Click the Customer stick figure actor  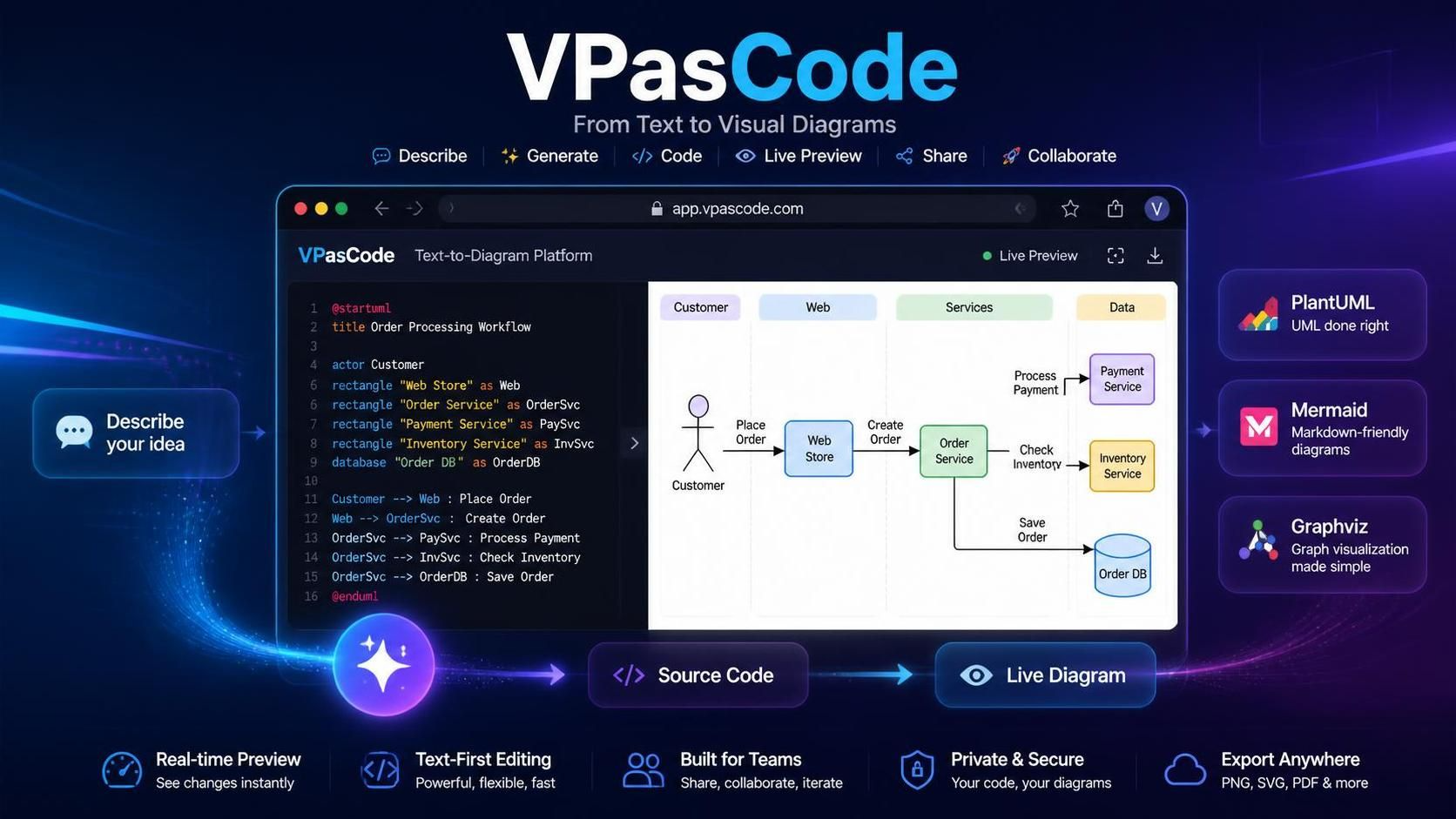tap(698, 433)
